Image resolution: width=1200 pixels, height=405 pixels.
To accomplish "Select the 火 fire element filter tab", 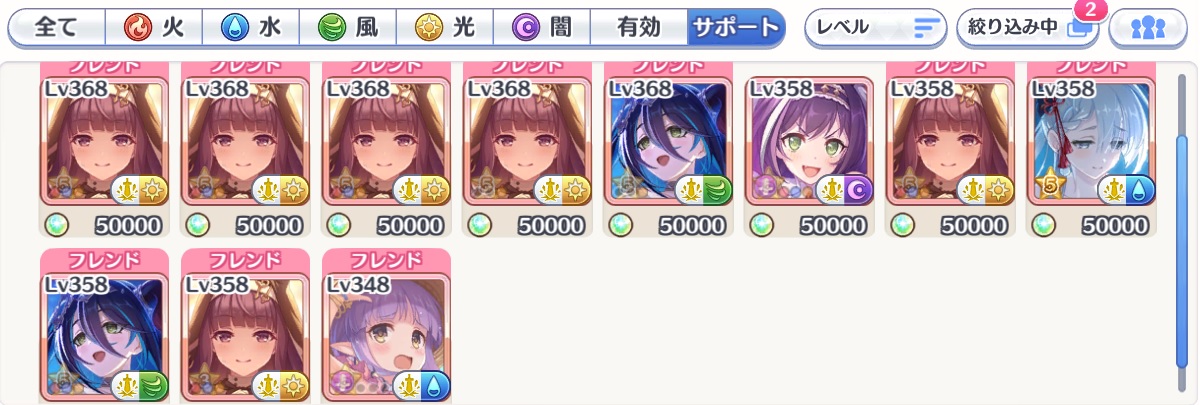I will tap(153, 28).
